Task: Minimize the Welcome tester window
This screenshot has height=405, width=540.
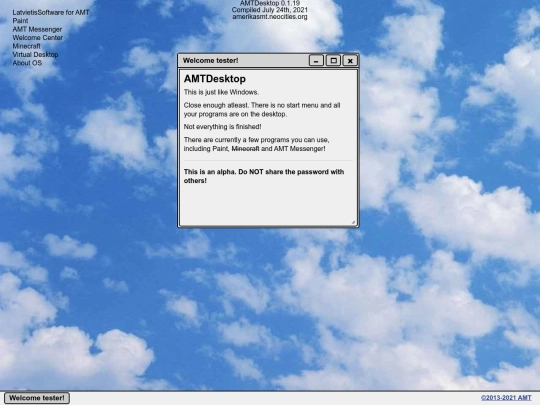Action: coord(316,61)
